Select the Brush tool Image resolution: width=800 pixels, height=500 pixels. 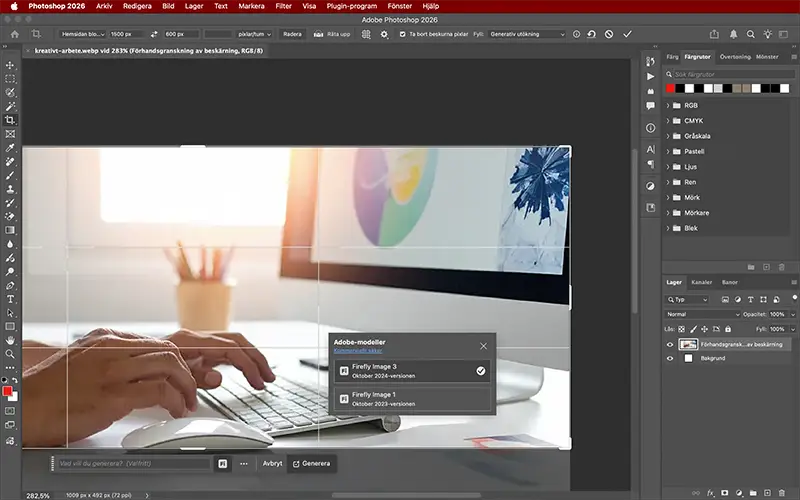10,176
